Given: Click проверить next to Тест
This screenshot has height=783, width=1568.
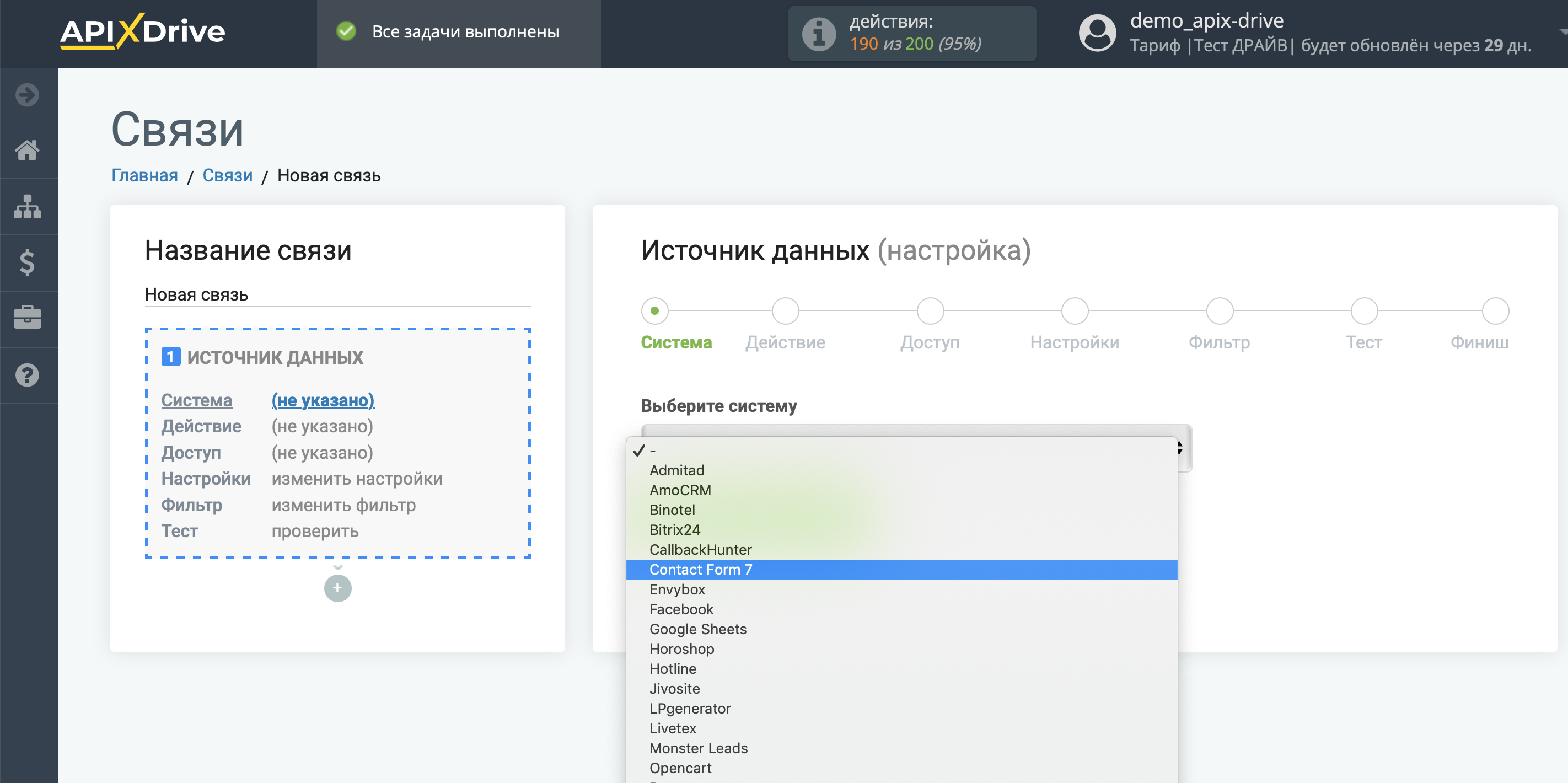Looking at the screenshot, I should pyautogui.click(x=315, y=531).
